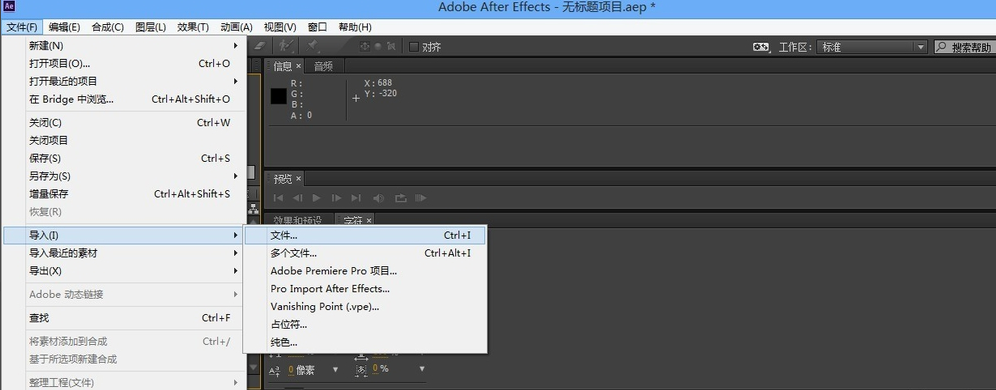The height and width of the screenshot is (390, 996).
Task: Start playback with the play button
Action: click(316, 198)
